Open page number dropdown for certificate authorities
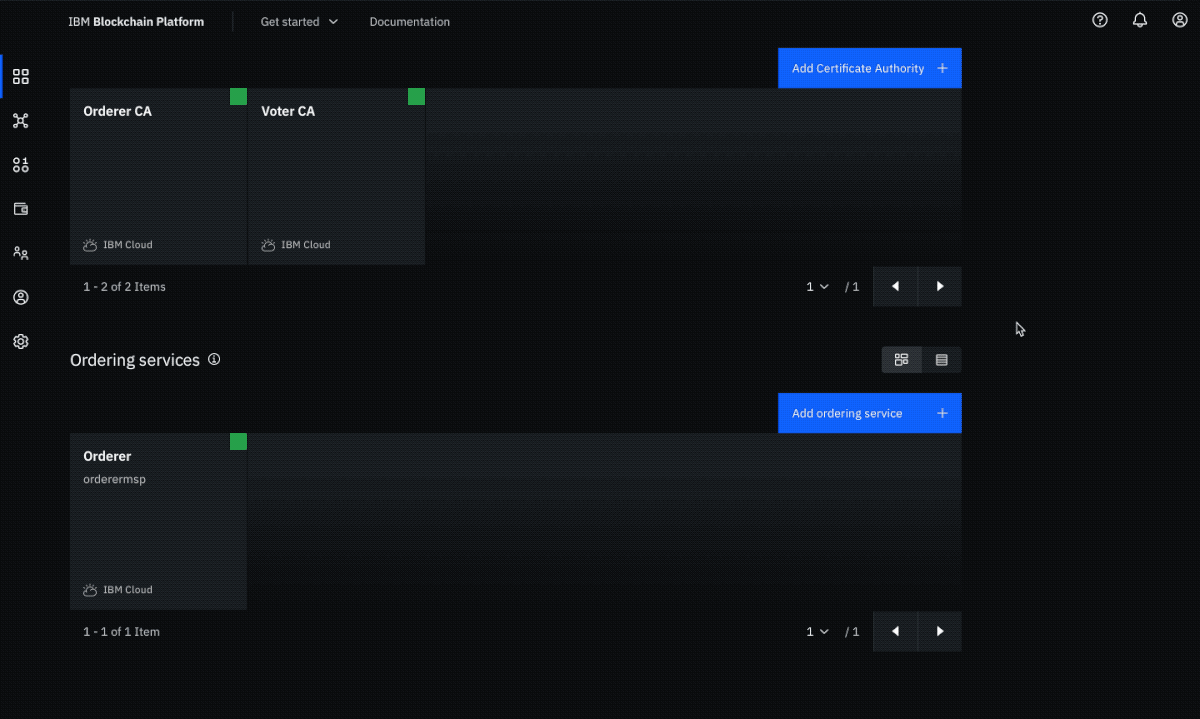 point(818,287)
